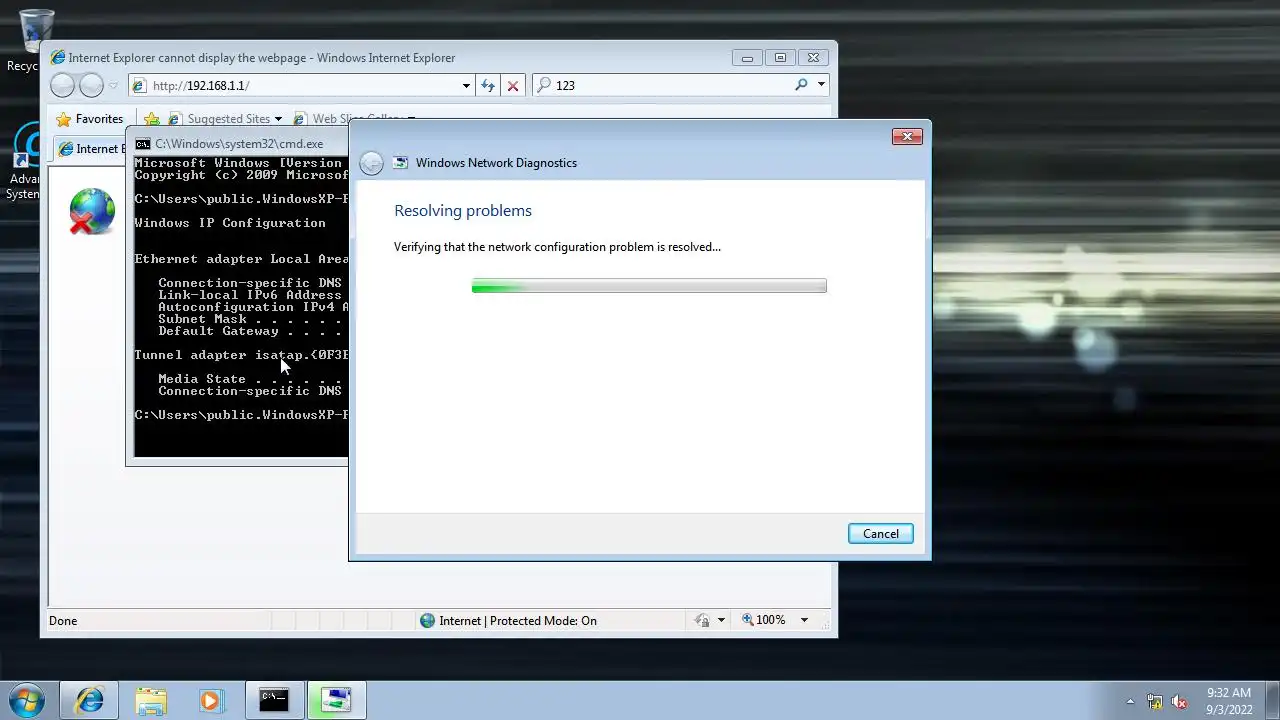Expand the address bar URL dropdown
The height and width of the screenshot is (720, 1280).
point(465,85)
